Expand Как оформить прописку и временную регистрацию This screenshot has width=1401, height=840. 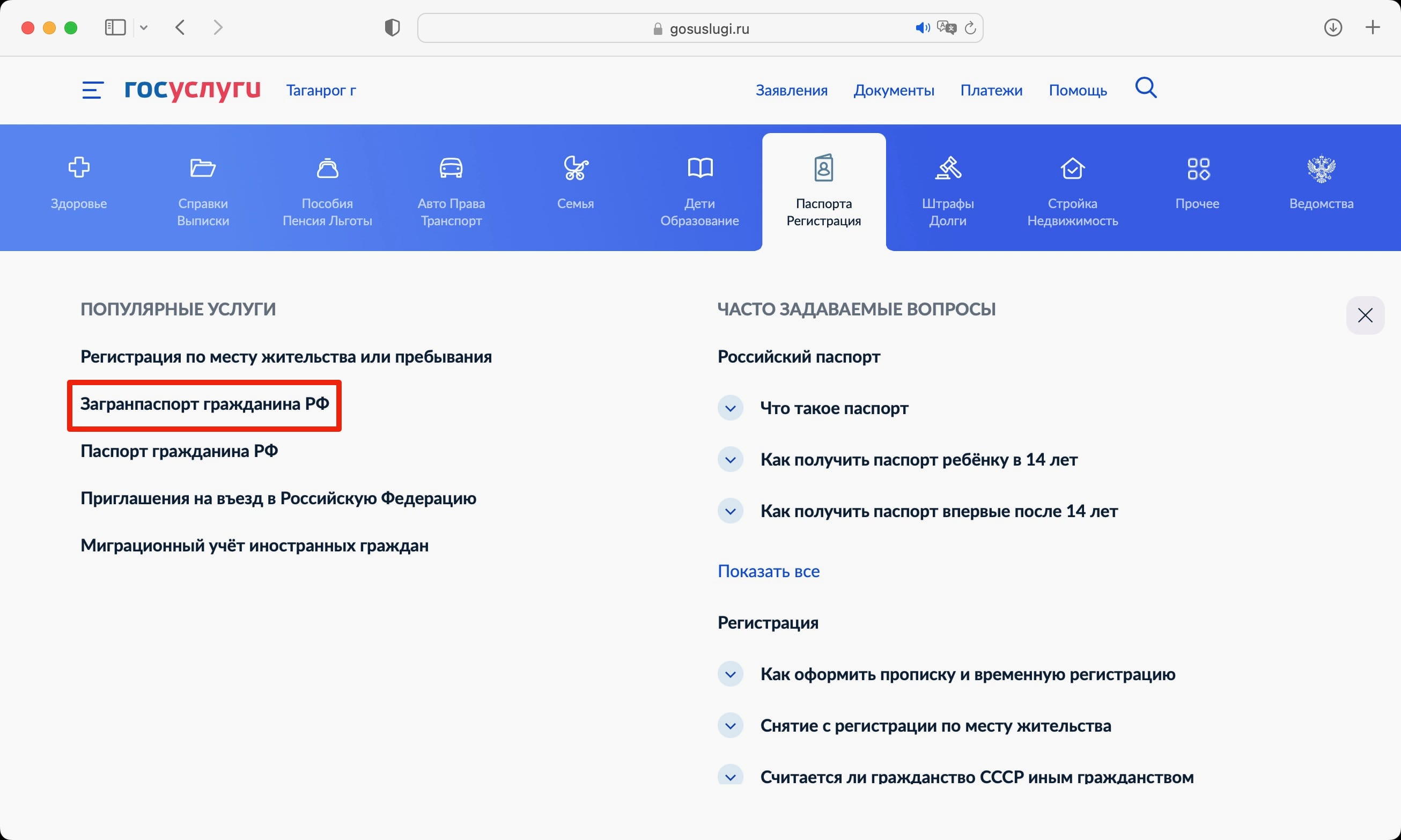[730, 674]
